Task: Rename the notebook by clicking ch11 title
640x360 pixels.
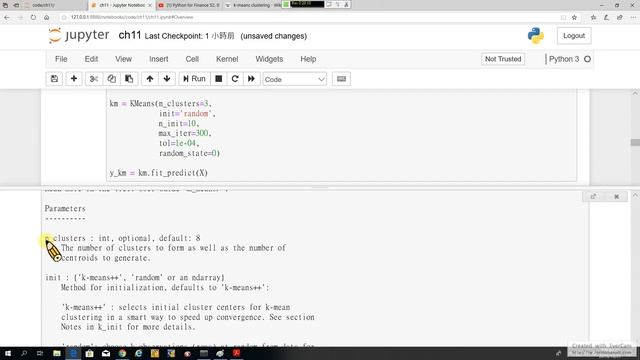Action: click(x=129, y=36)
